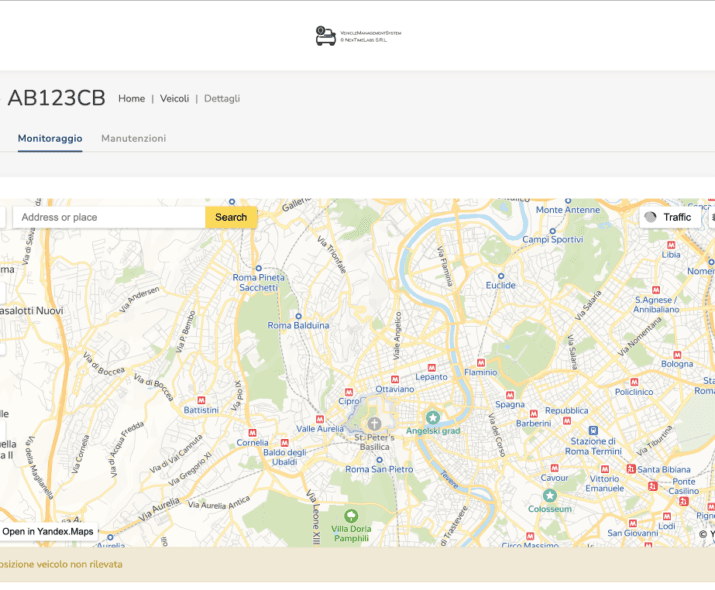
Task: Click the Spagna metro station icon
Action: [510, 395]
